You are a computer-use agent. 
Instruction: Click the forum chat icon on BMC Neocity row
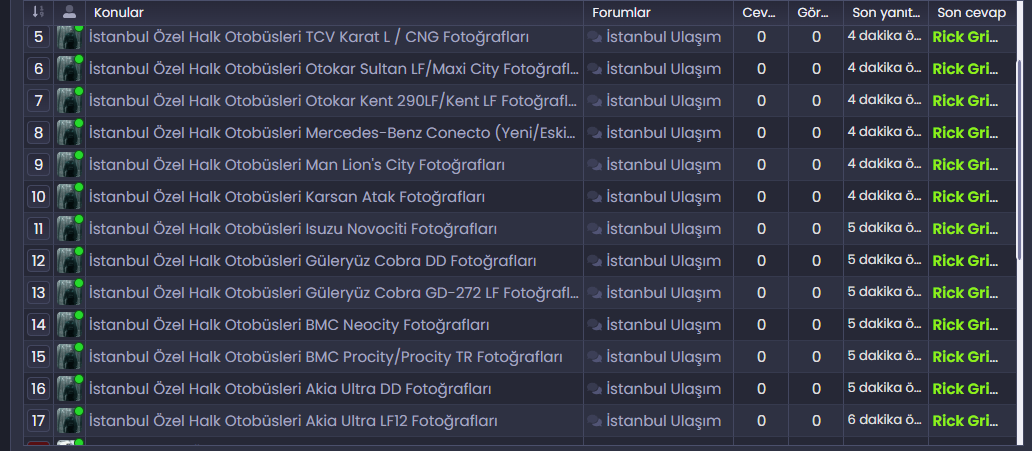[x=595, y=325]
